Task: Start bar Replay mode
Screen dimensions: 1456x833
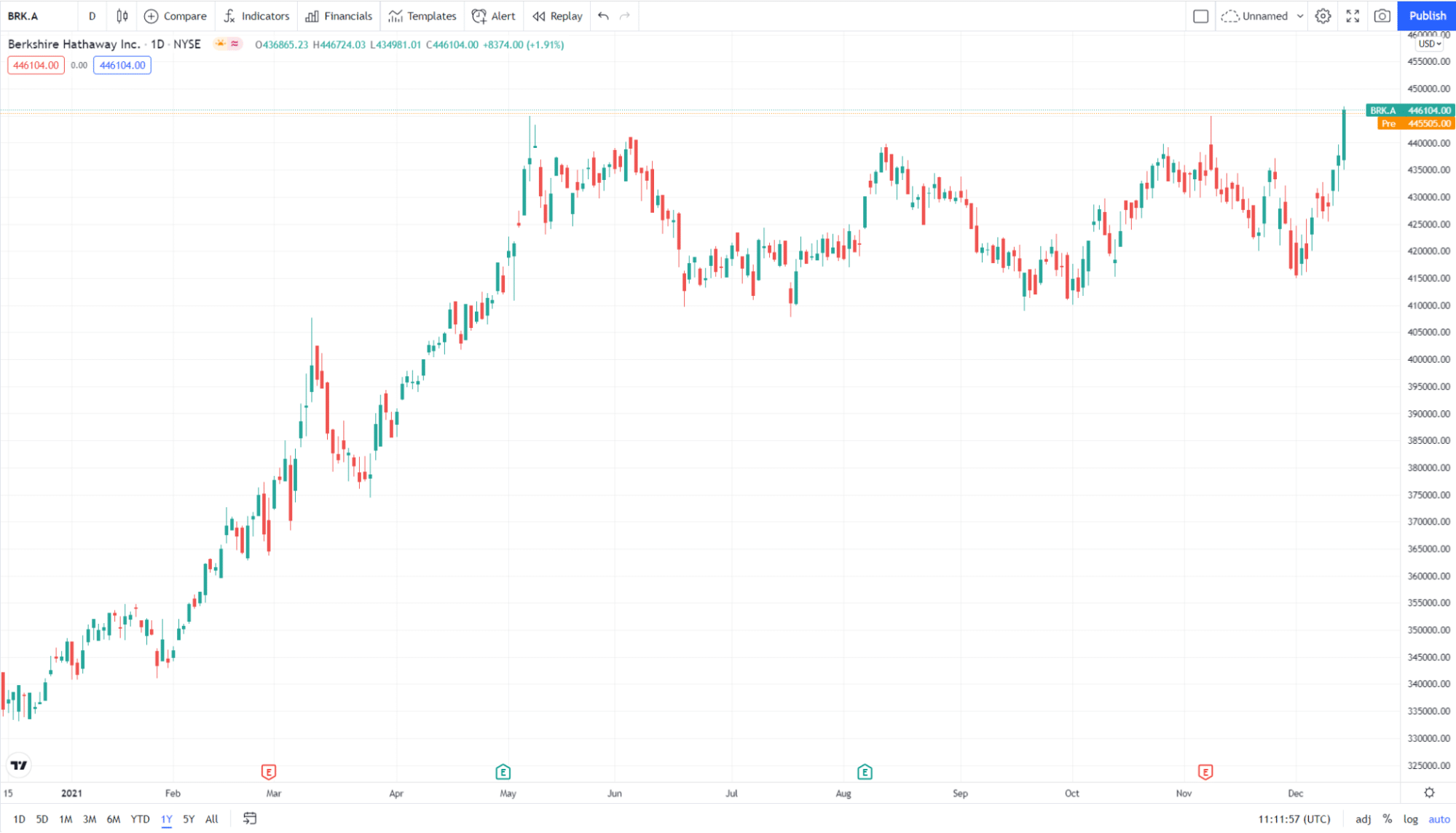Action: pos(558,16)
